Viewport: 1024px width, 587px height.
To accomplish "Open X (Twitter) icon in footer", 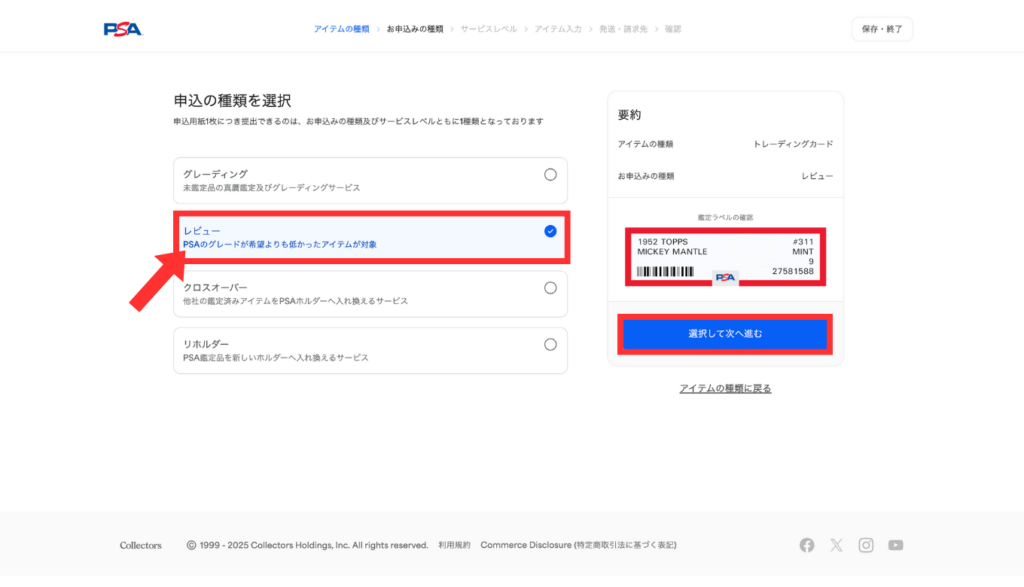I will coord(836,545).
